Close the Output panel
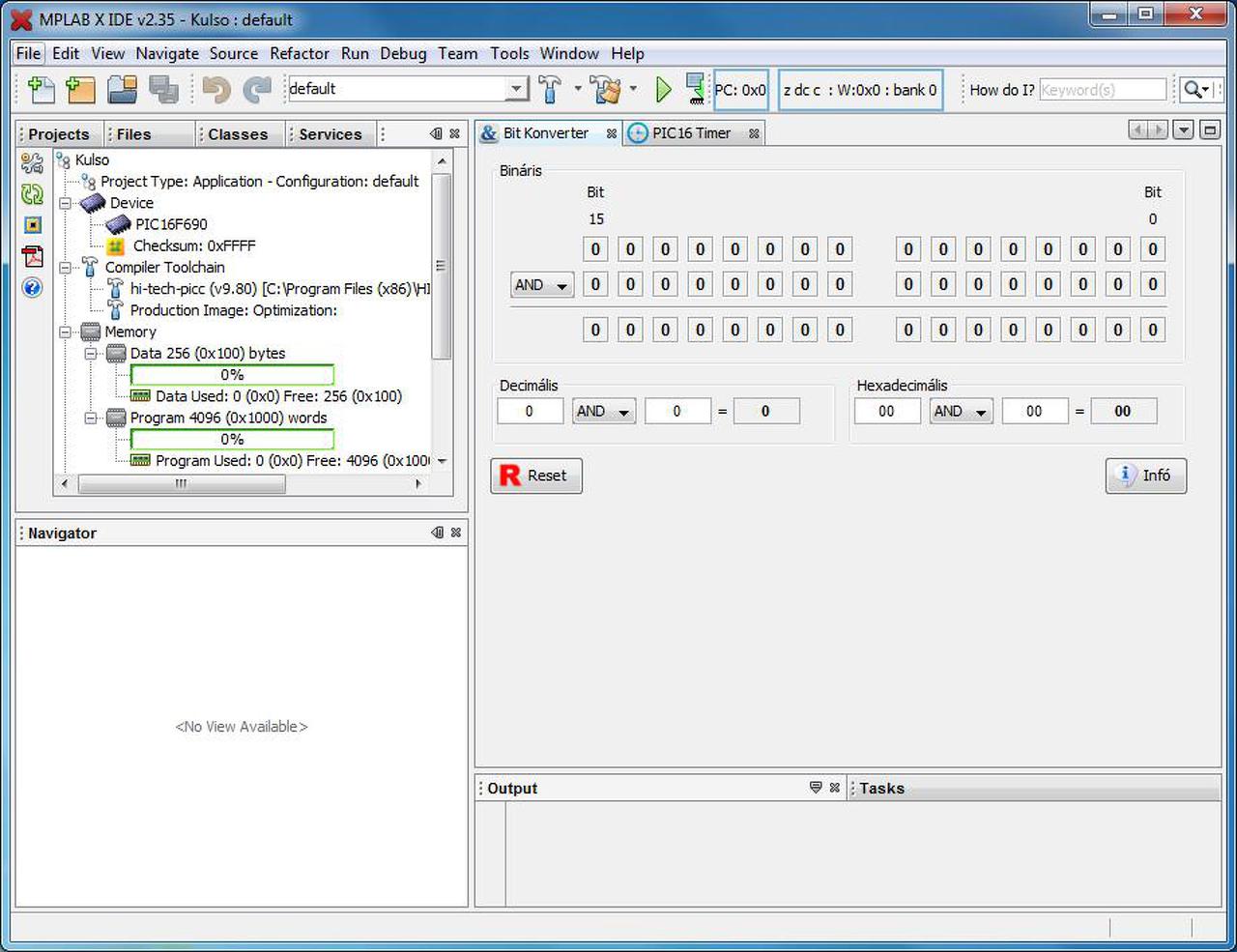Screen dimensions: 1237x952 pyautogui.click(x=835, y=788)
